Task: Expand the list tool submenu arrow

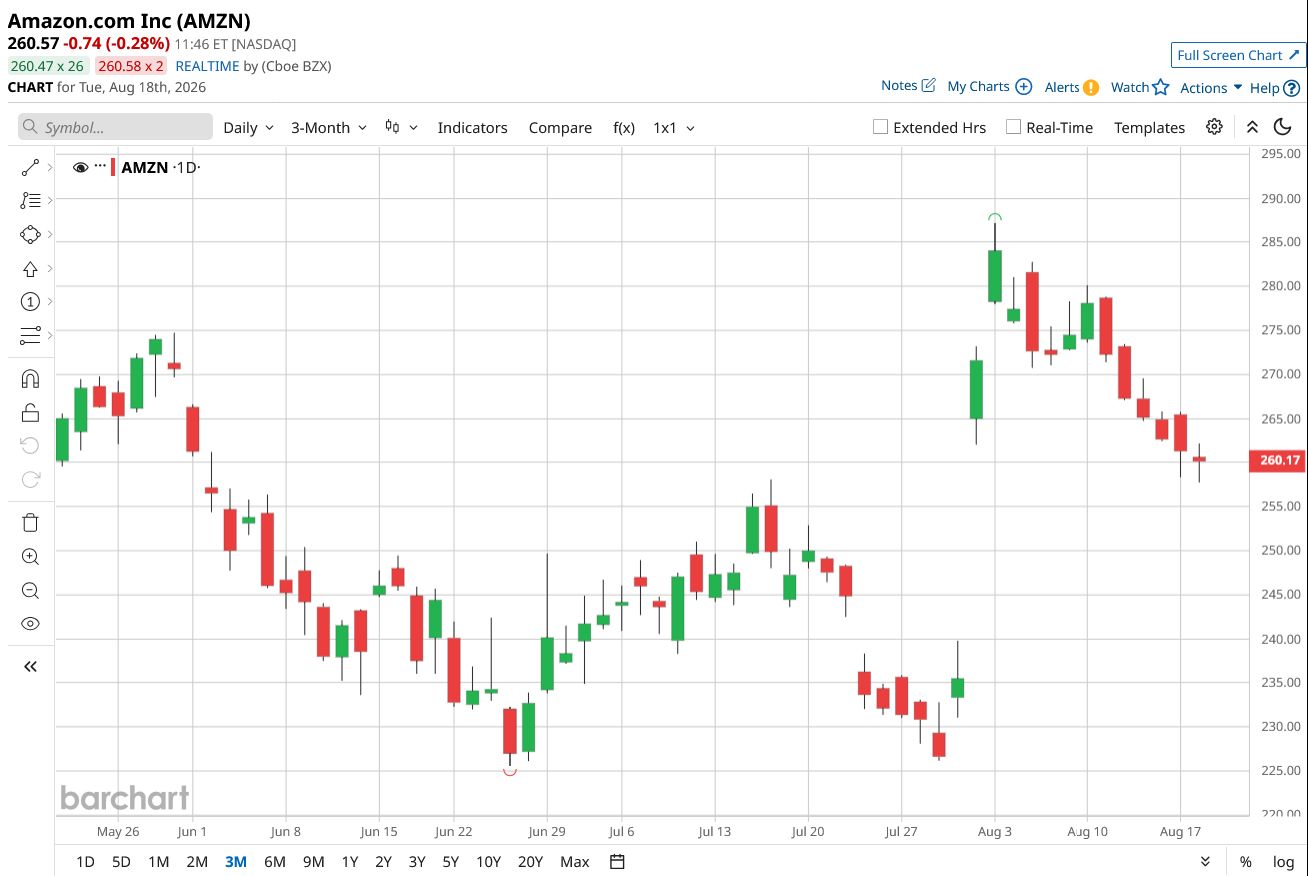Action: tap(50, 201)
